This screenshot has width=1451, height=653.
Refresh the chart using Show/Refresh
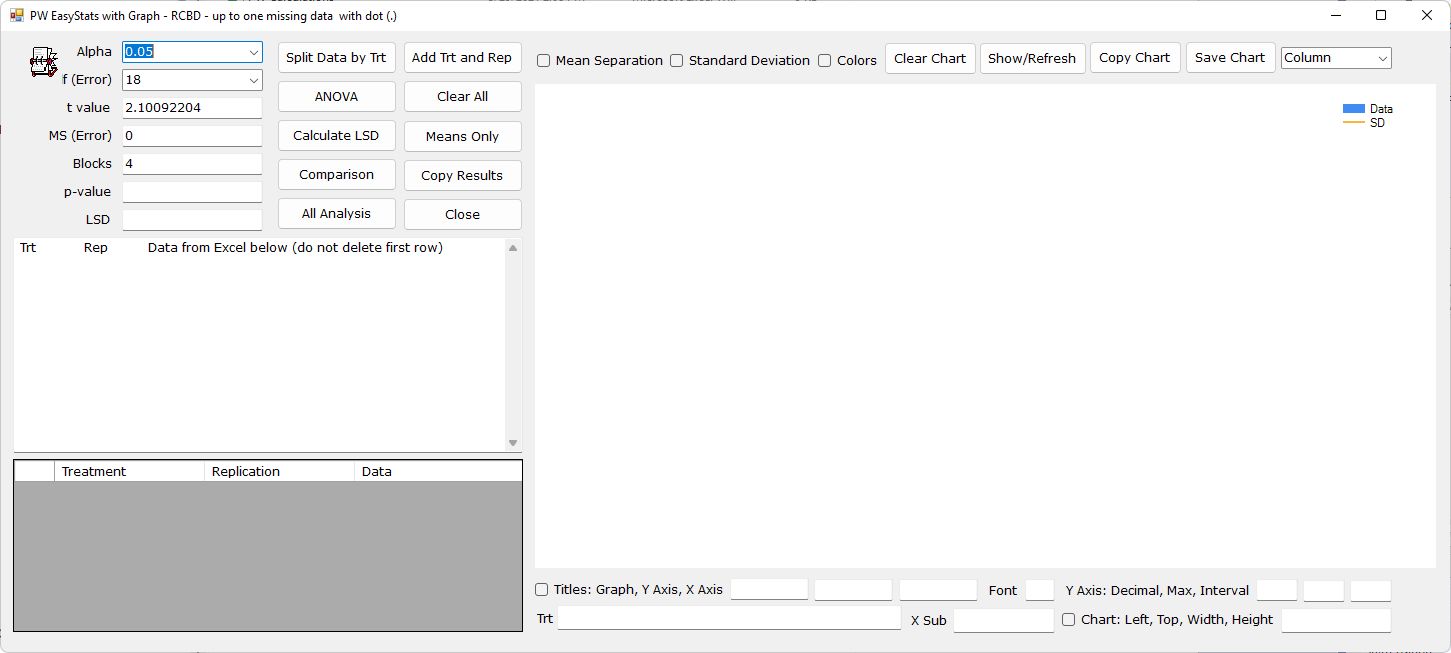1032,58
